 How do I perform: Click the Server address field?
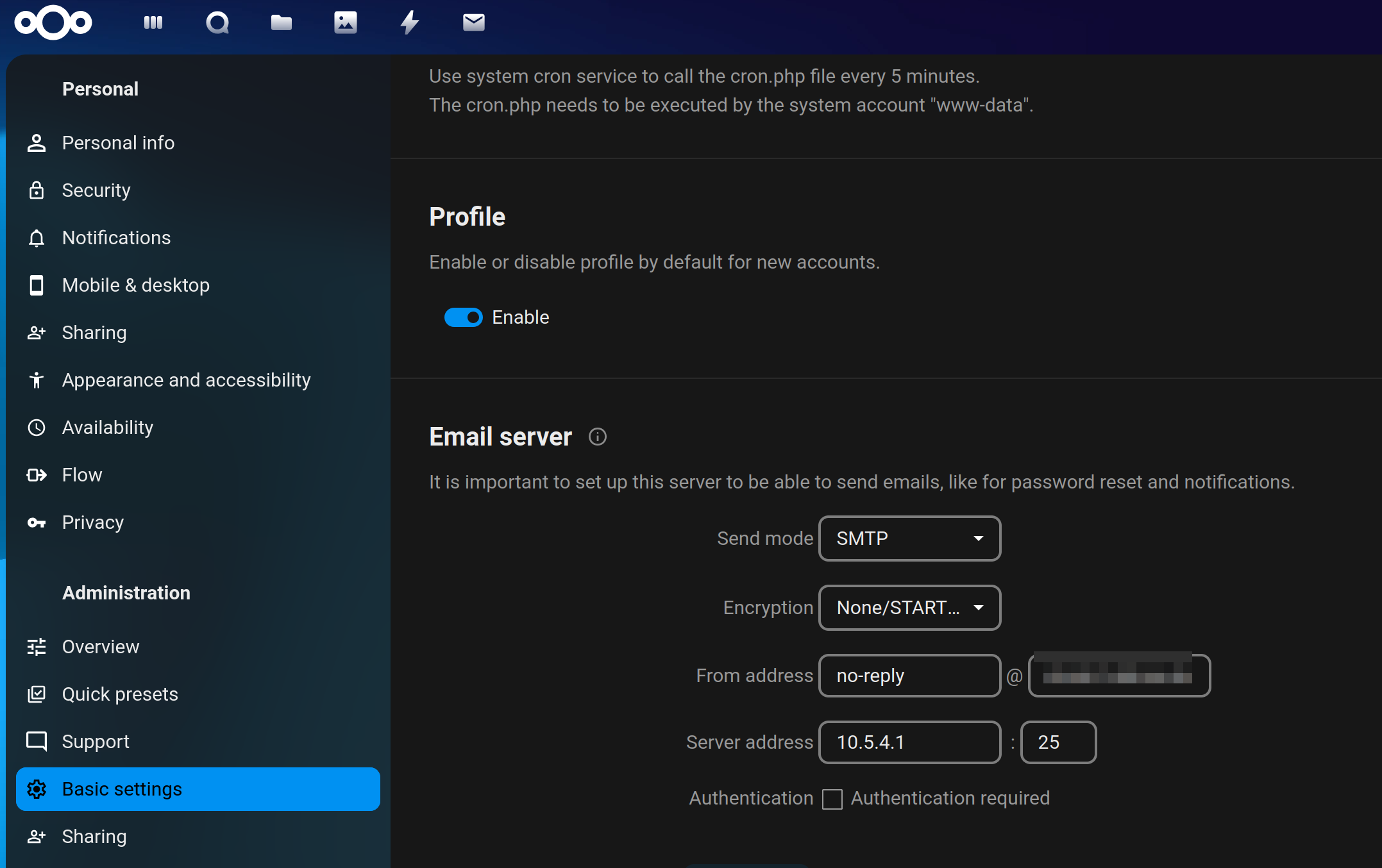click(x=909, y=742)
